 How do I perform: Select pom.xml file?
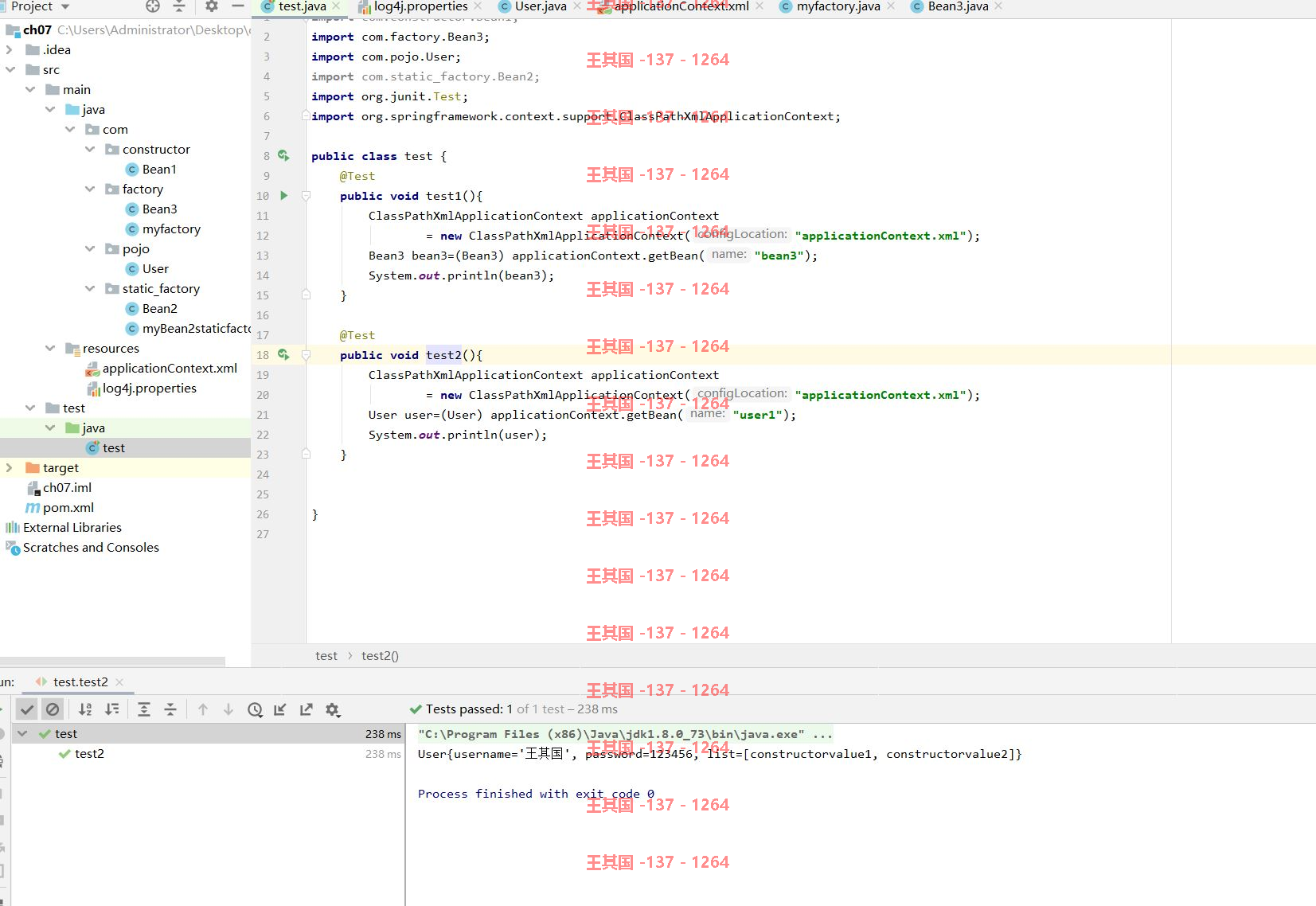point(68,507)
